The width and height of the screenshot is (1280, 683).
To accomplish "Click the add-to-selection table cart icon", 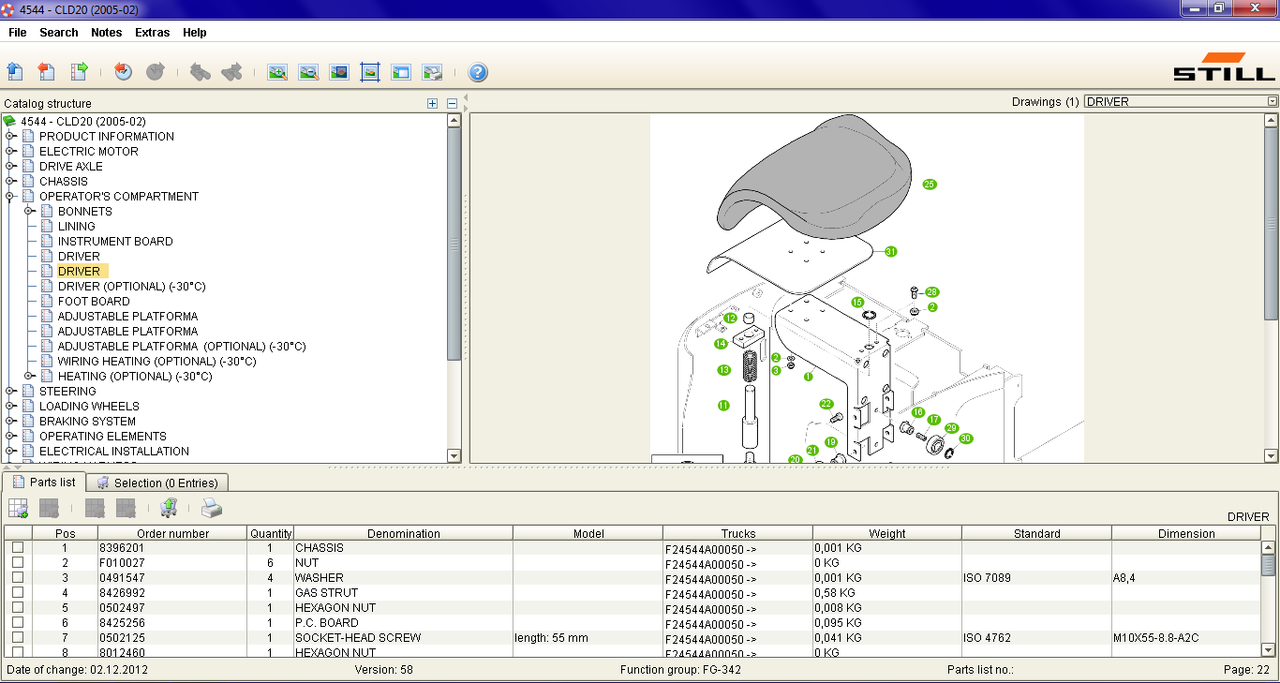I will click(x=18, y=508).
